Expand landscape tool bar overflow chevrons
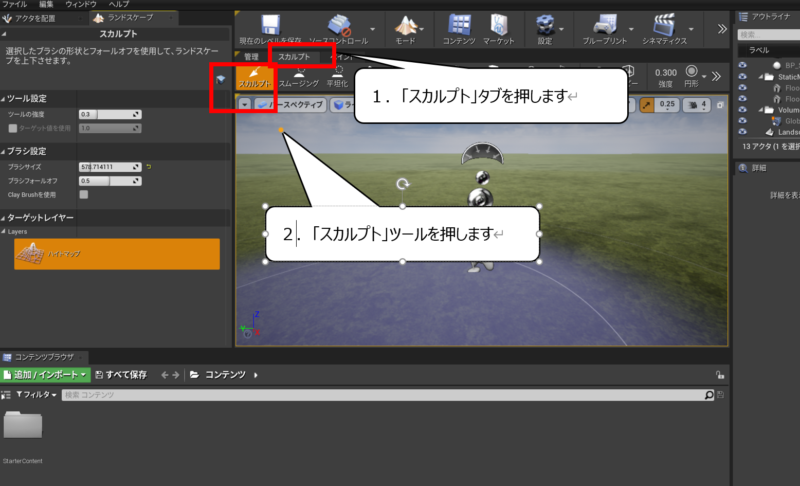Image resolution: width=800 pixels, height=486 pixels. point(716,76)
